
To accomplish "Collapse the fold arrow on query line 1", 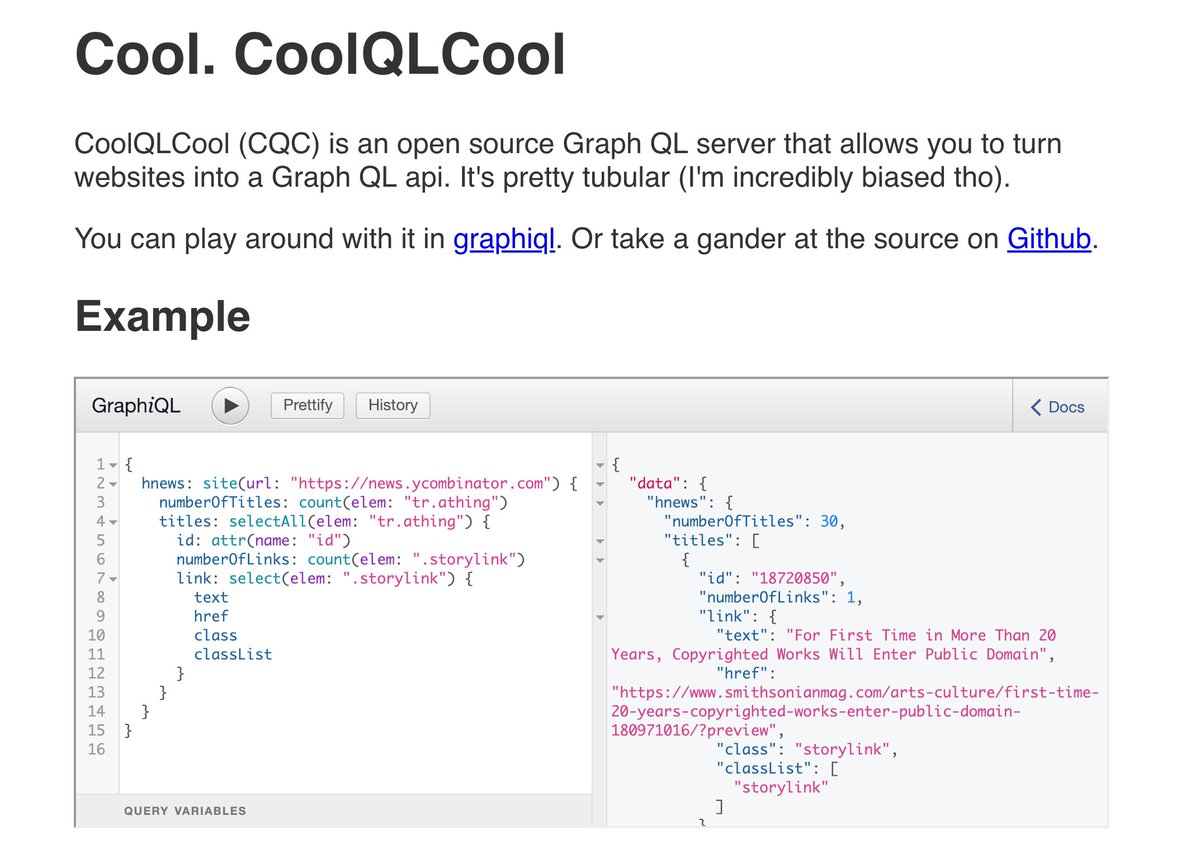I will pos(112,465).
